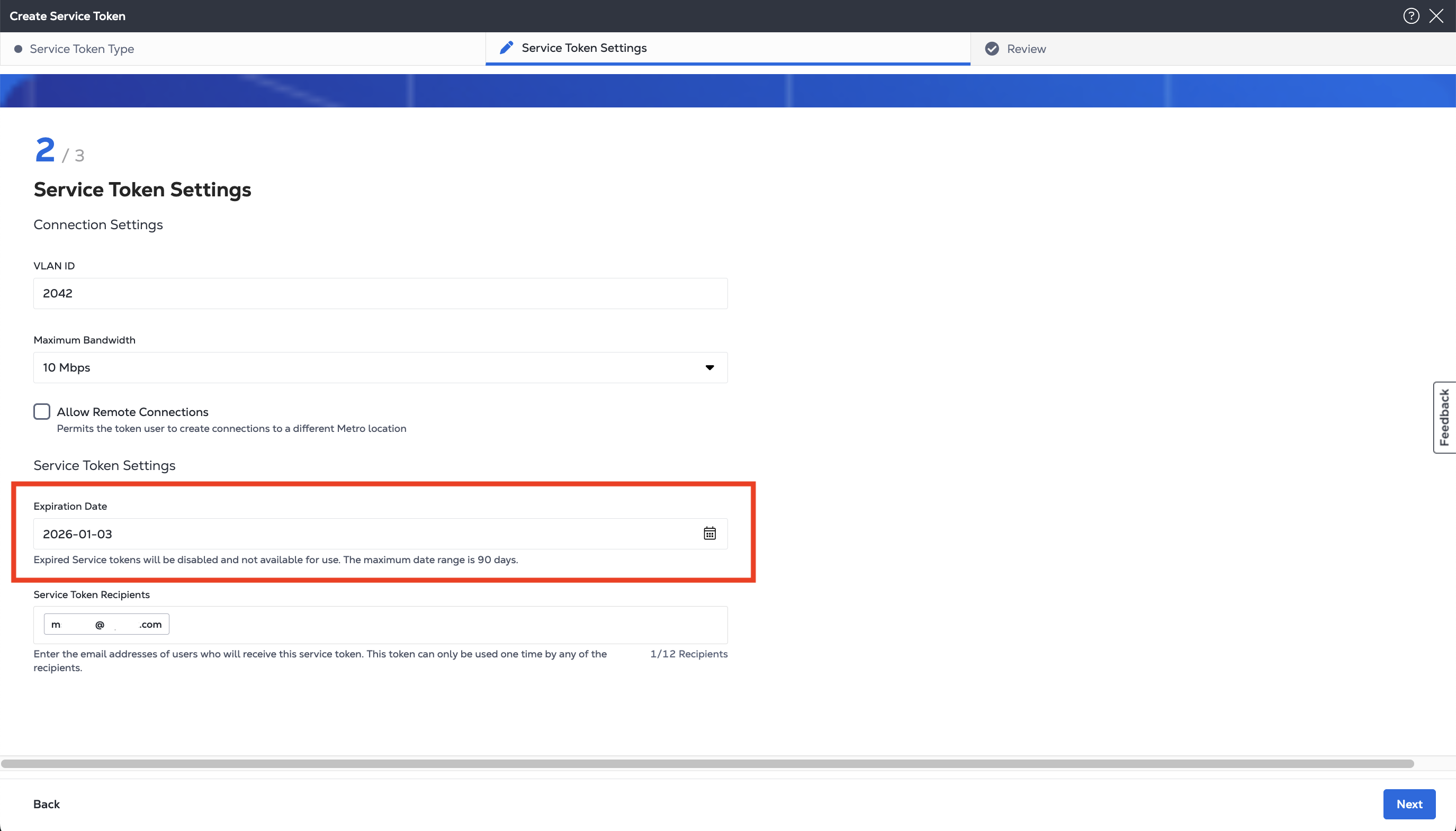Click the pencil icon on Settings step
This screenshot has width=1456, height=831.
506,48
